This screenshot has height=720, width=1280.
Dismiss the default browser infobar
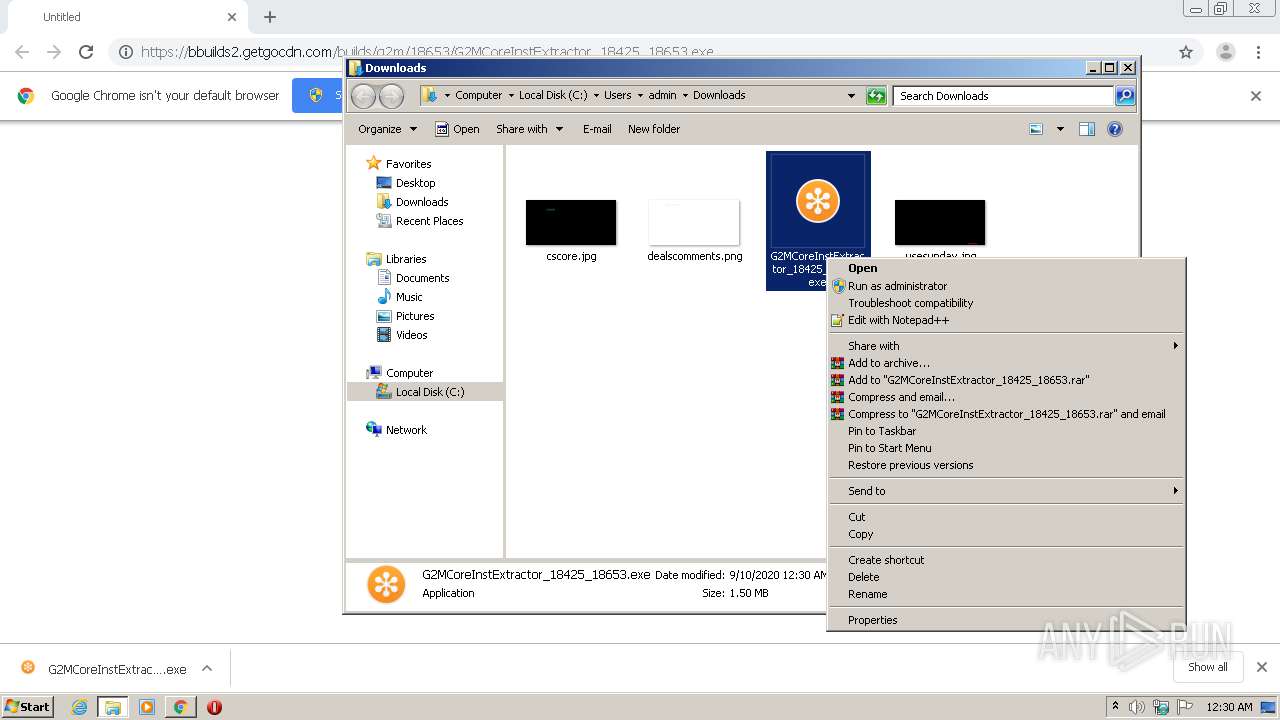[1256, 96]
